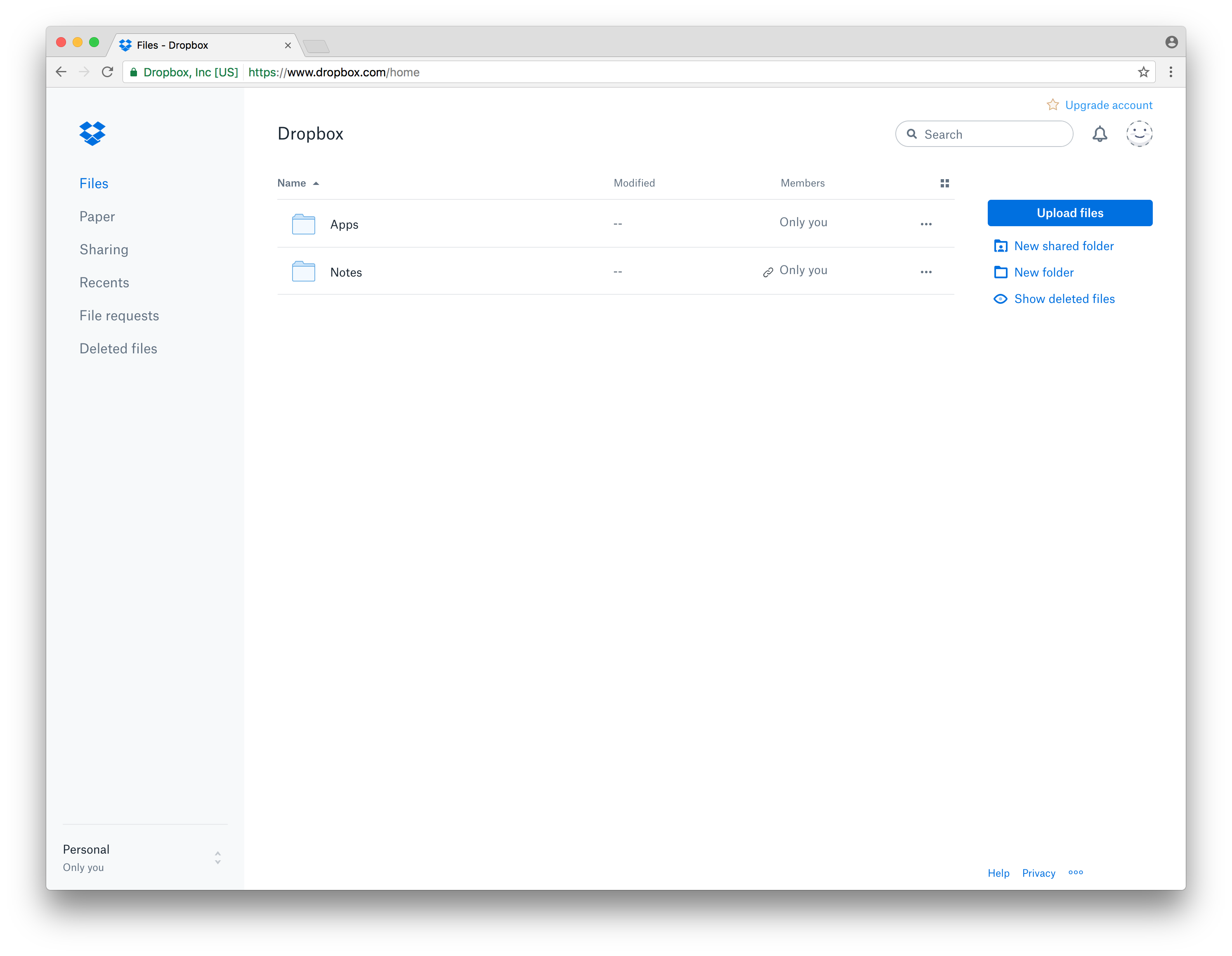1232x956 pixels.
Task: Click the browser address bar URL
Action: pyautogui.click(x=333, y=72)
